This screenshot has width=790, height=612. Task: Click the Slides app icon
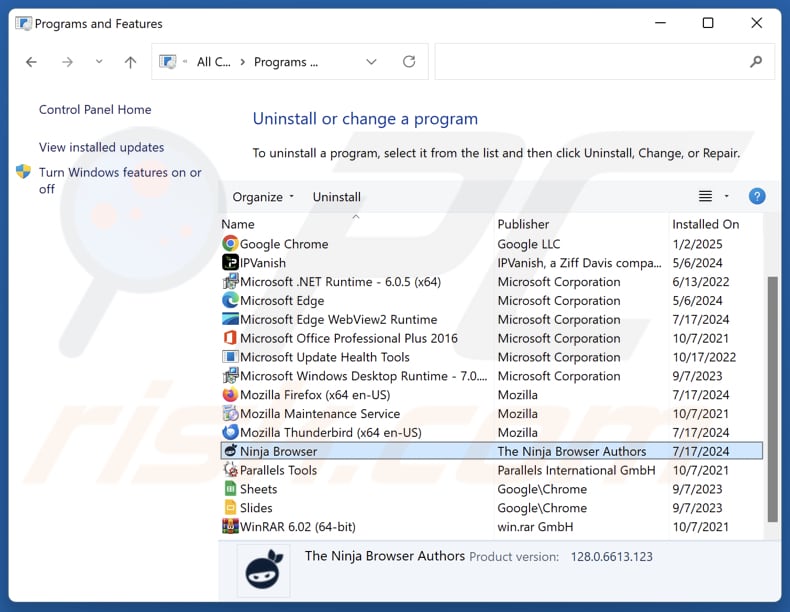(230, 508)
